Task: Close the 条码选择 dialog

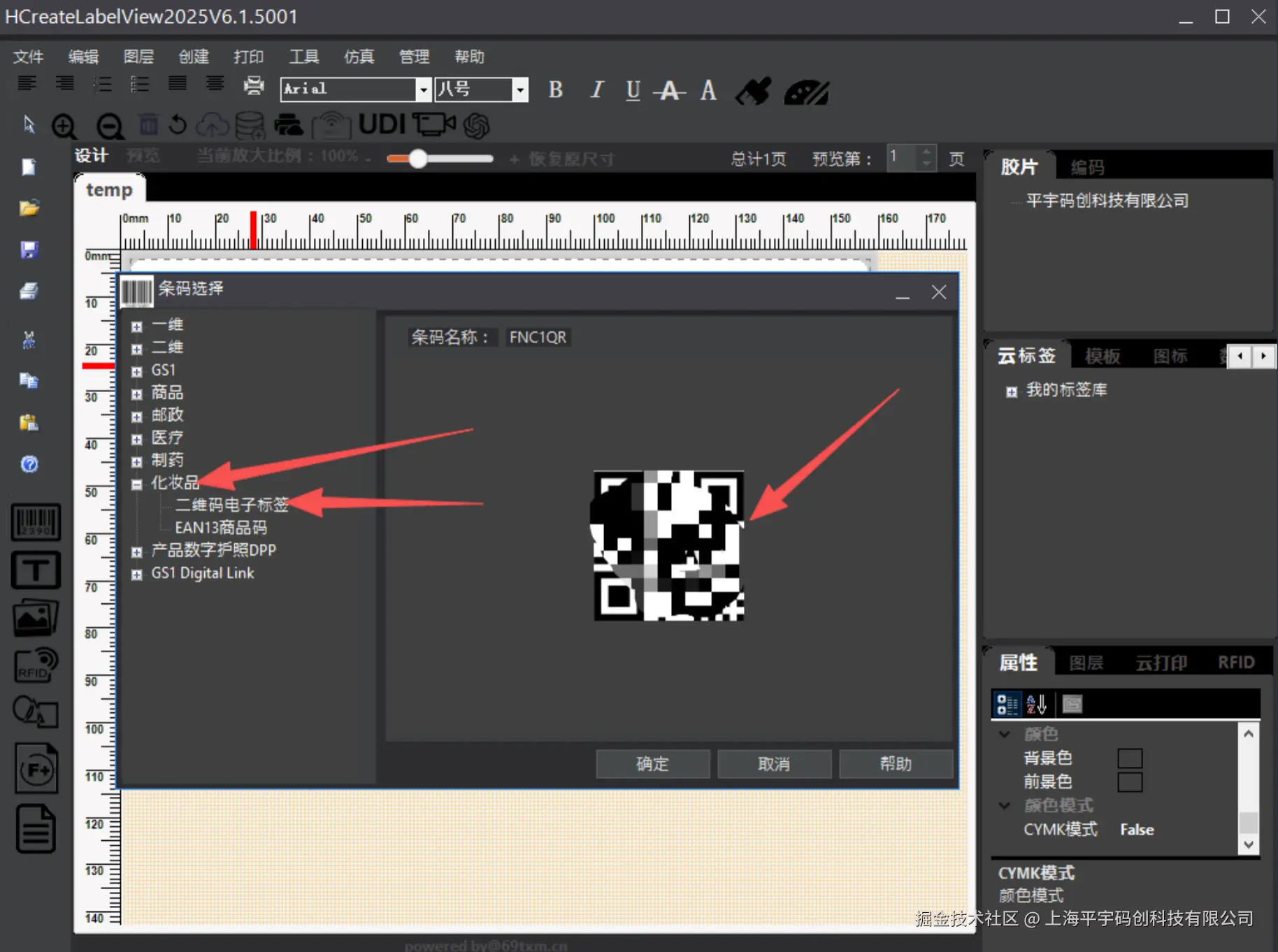Action: coord(939,292)
